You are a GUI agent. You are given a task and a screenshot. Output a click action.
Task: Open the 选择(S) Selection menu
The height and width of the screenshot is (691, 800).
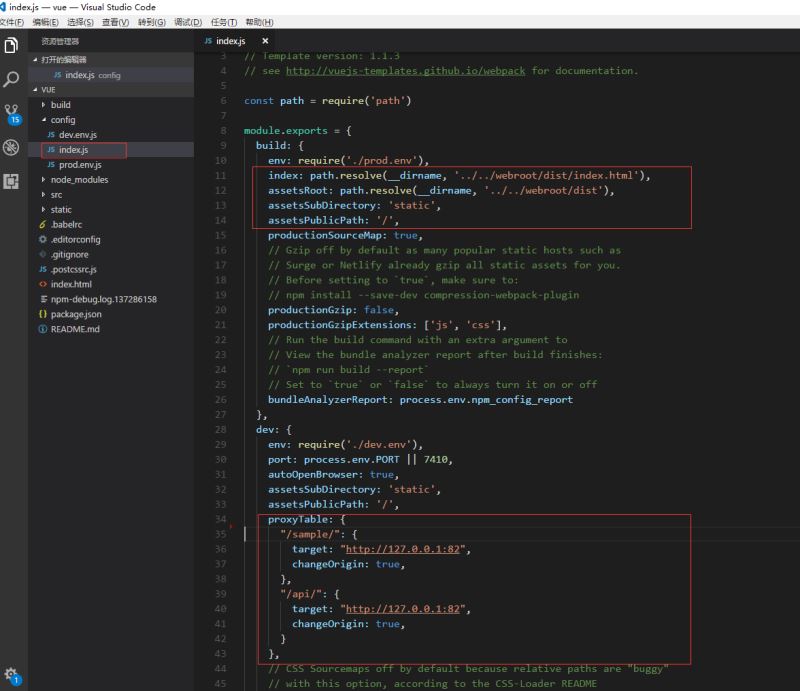(x=80, y=22)
